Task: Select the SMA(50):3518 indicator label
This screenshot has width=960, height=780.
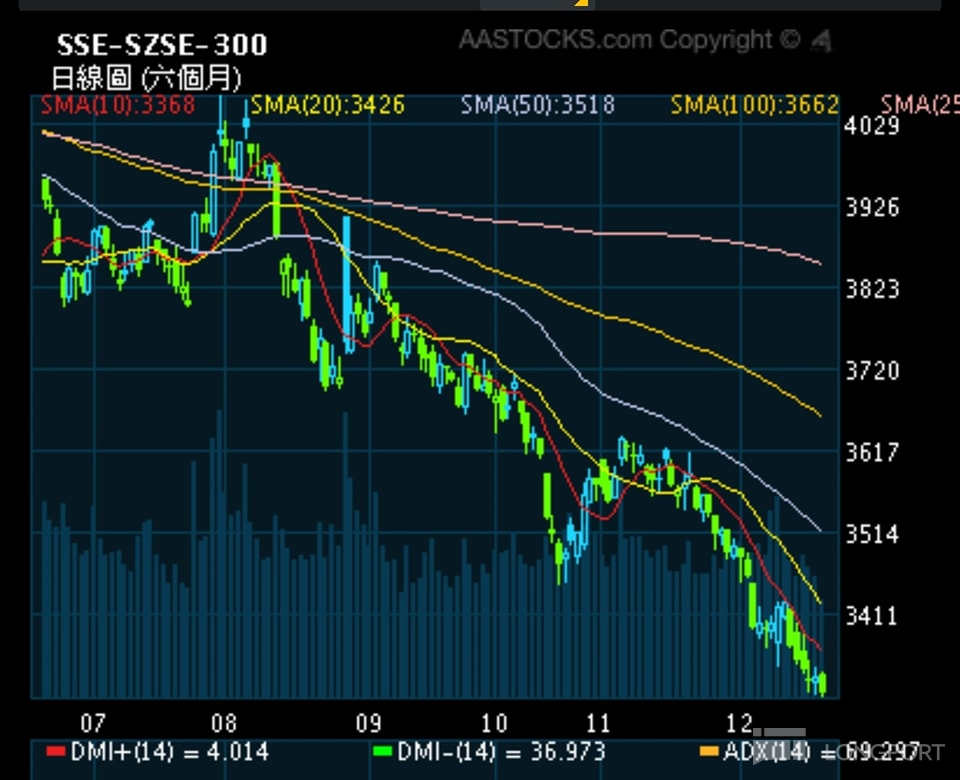Action: tap(538, 105)
